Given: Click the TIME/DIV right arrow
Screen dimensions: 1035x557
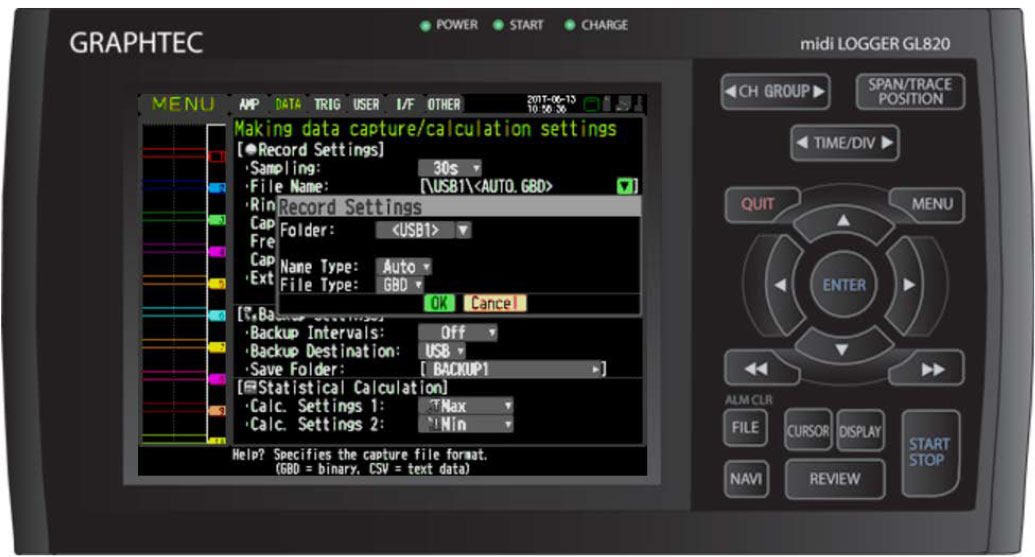Looking at the screenshot, I should pos(887,143).
